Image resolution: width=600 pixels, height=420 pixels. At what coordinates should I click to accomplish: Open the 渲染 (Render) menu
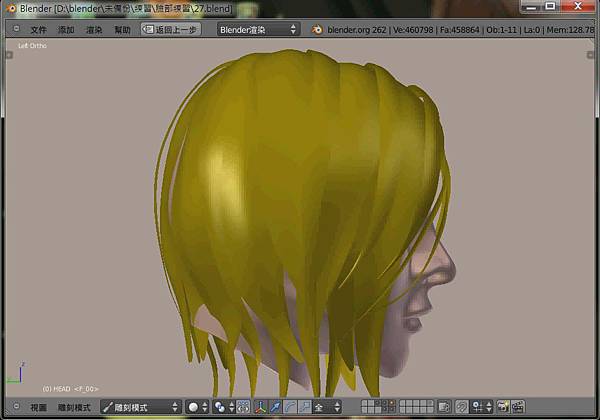point(94,30)
